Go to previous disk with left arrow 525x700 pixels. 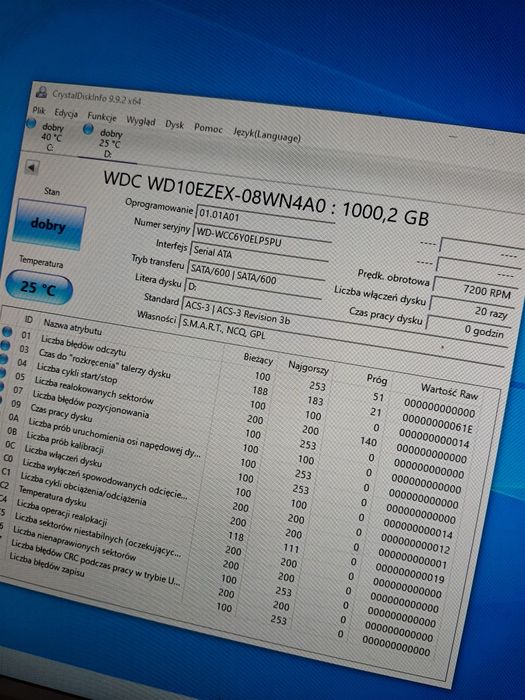tap(31, 168)
